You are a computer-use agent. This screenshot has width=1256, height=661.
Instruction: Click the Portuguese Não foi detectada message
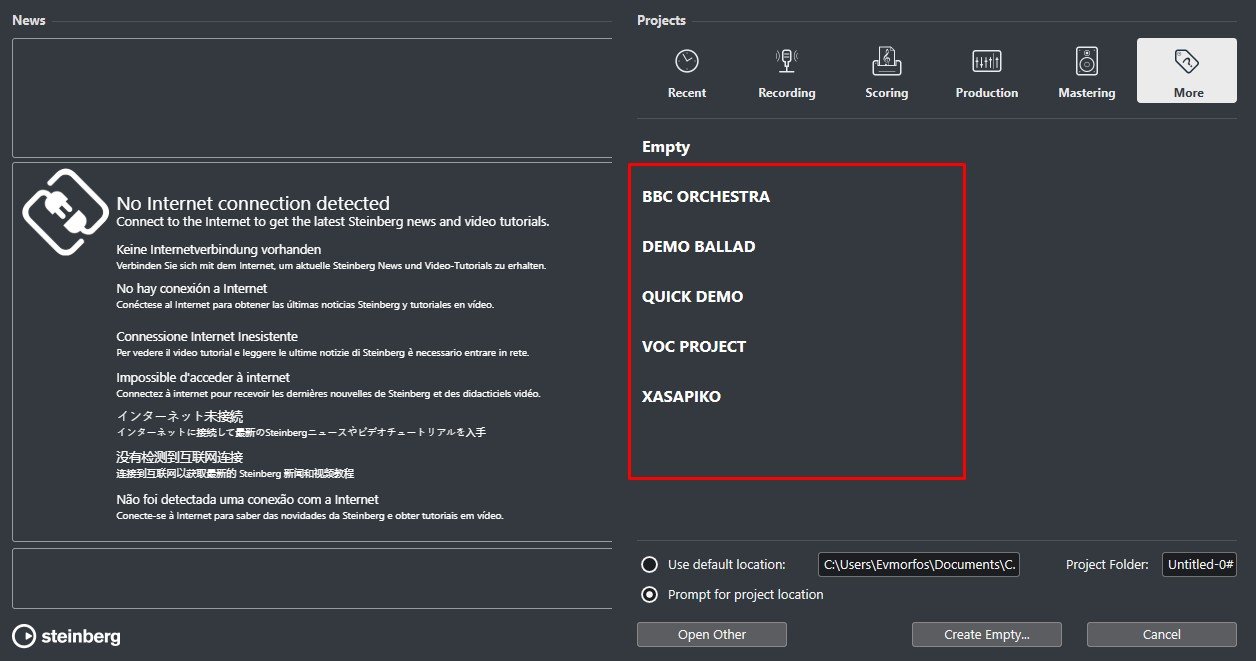(x=247, y=499)
